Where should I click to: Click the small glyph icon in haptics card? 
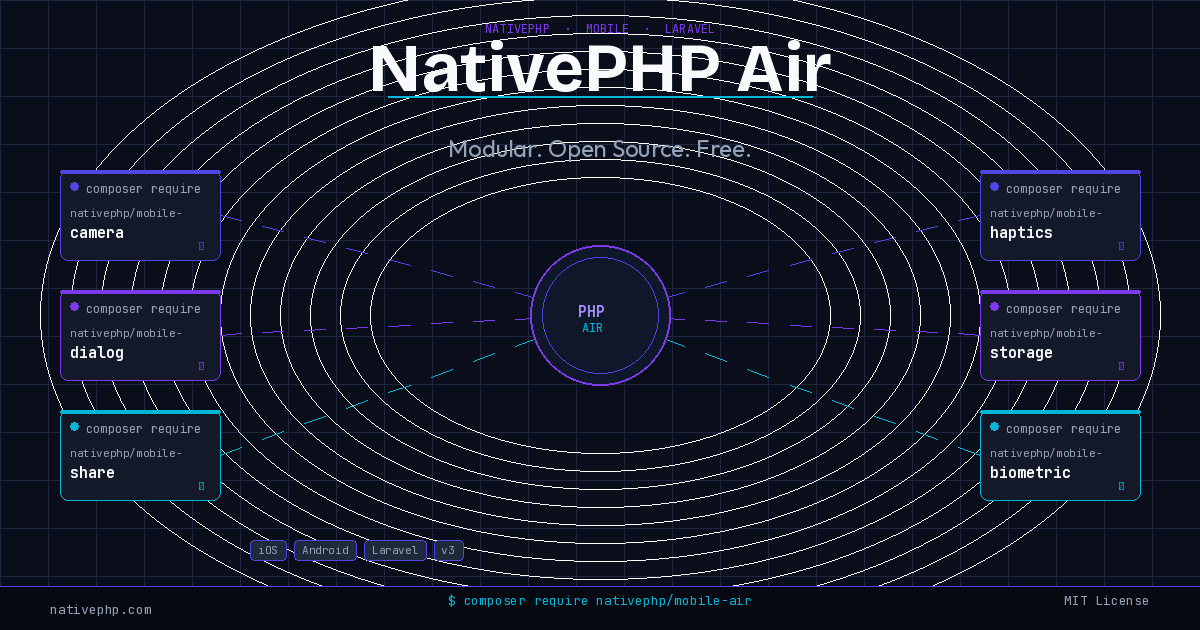coord(1121,246)
